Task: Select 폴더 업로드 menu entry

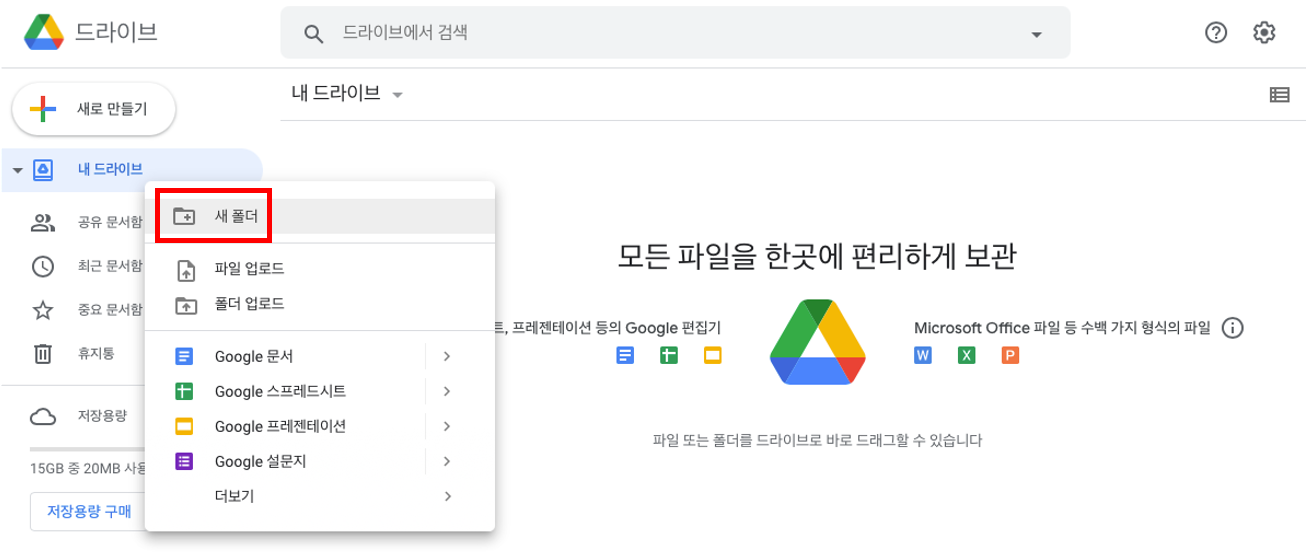Action: (320, 304)
